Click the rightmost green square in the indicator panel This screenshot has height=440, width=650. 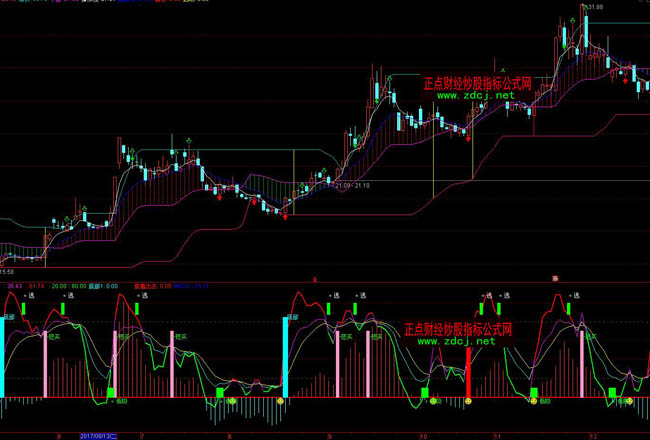[613, 393]
